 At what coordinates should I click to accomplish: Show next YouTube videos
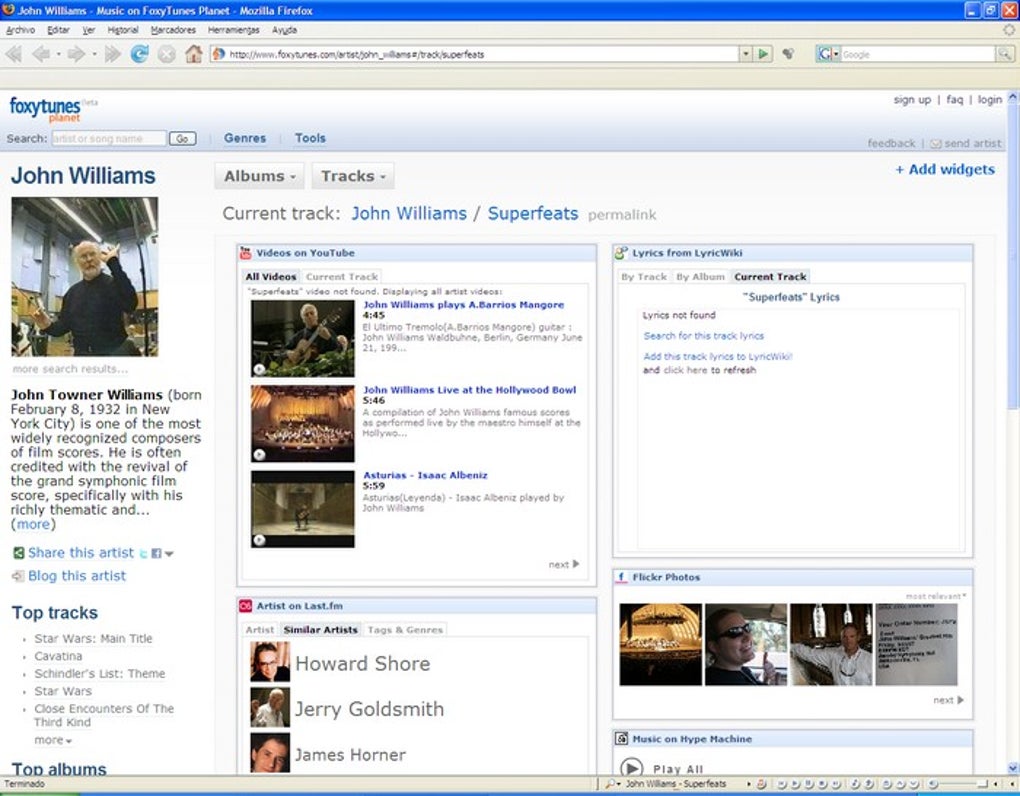click(563, 564)
